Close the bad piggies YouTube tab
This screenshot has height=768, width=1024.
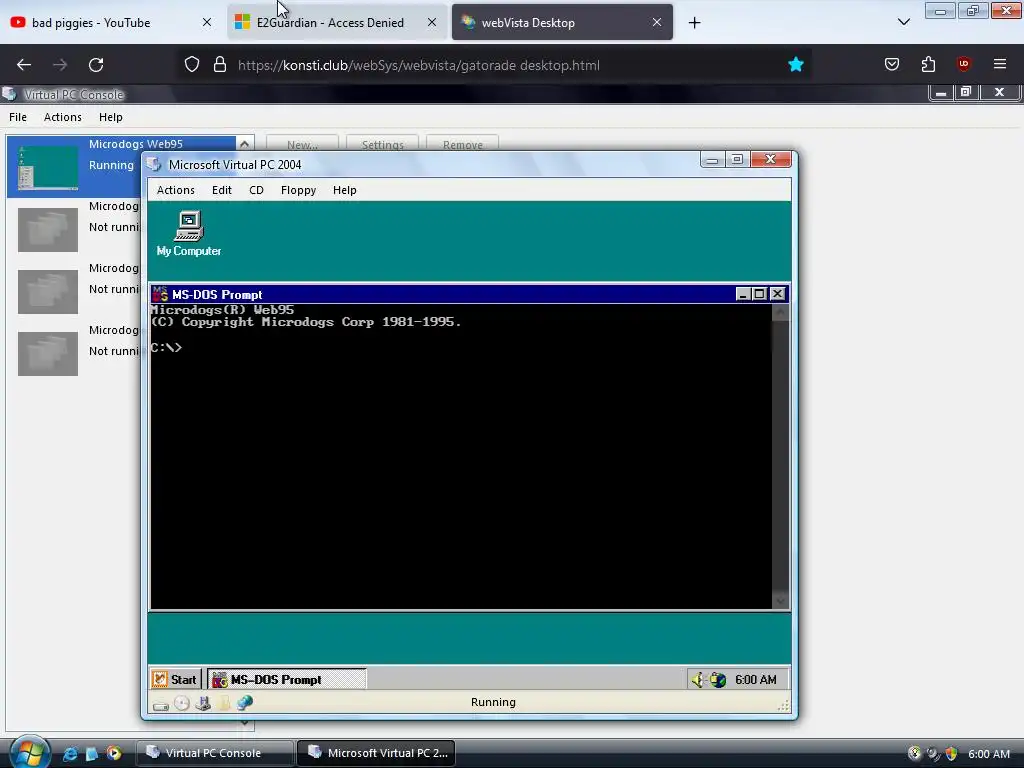206,22
